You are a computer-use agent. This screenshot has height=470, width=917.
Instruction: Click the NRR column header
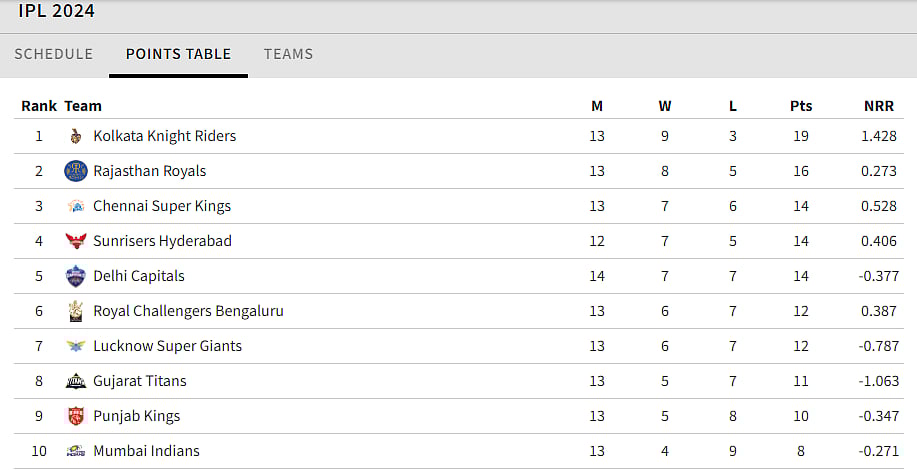pyautogui.click(x=879, y=106)
